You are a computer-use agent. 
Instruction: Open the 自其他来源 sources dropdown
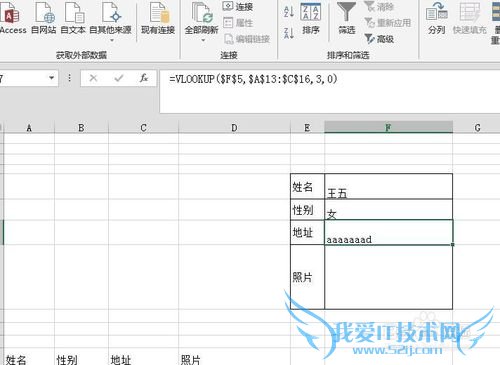111,23
